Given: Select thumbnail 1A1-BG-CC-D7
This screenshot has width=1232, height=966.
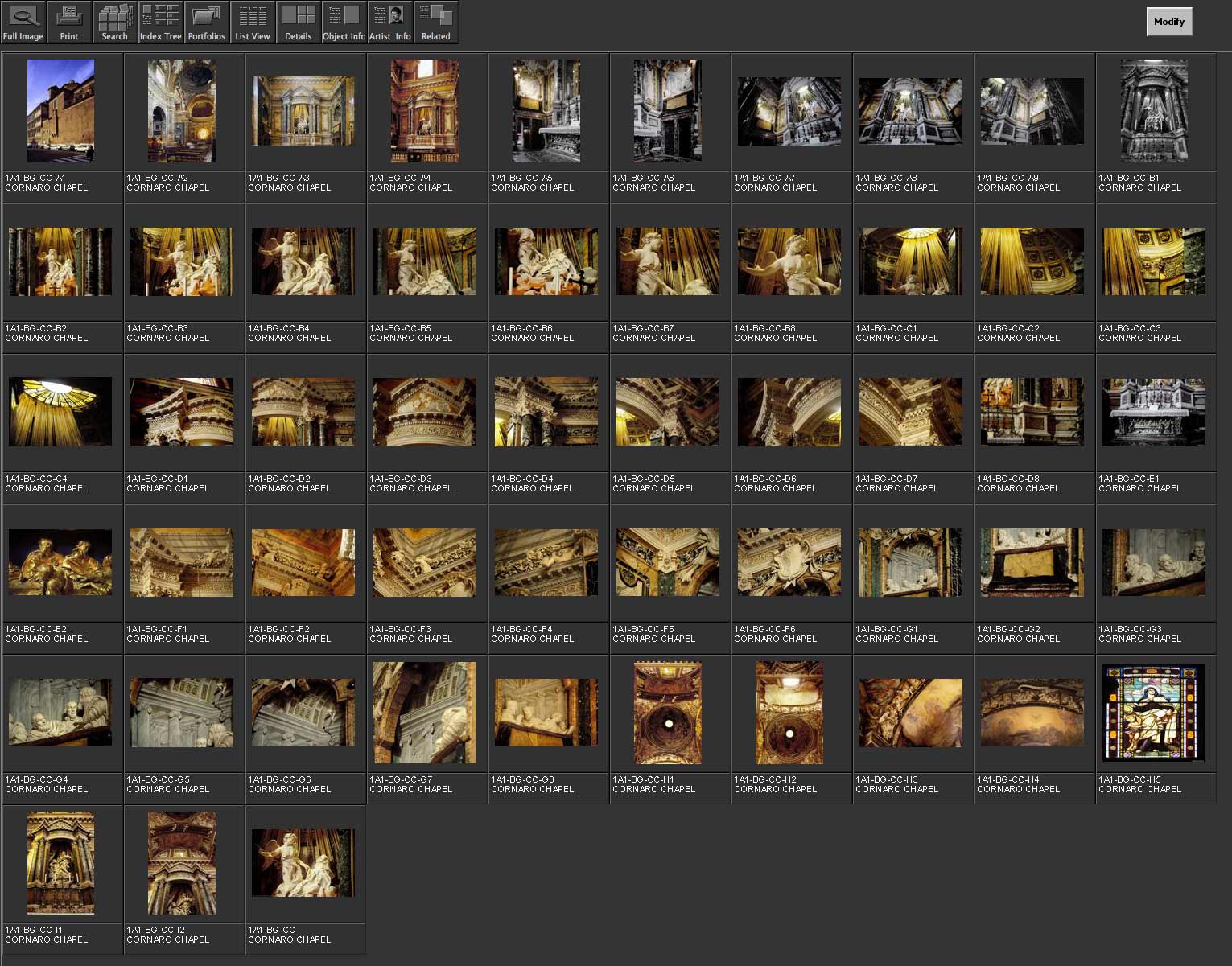Looking at the screenshot, I should click(911, 412).
